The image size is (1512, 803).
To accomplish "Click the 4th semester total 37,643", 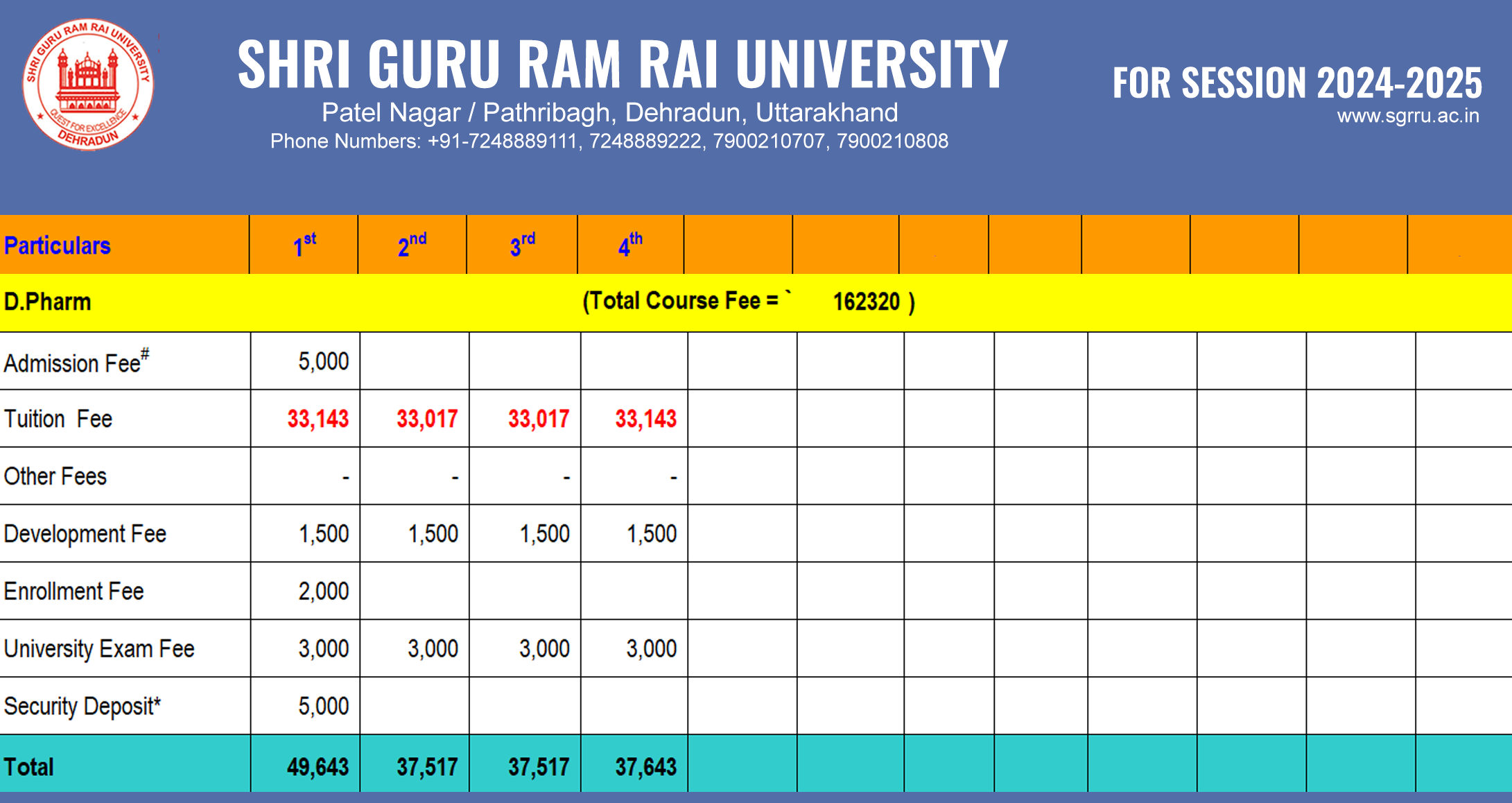I will [x=646, y=767].
